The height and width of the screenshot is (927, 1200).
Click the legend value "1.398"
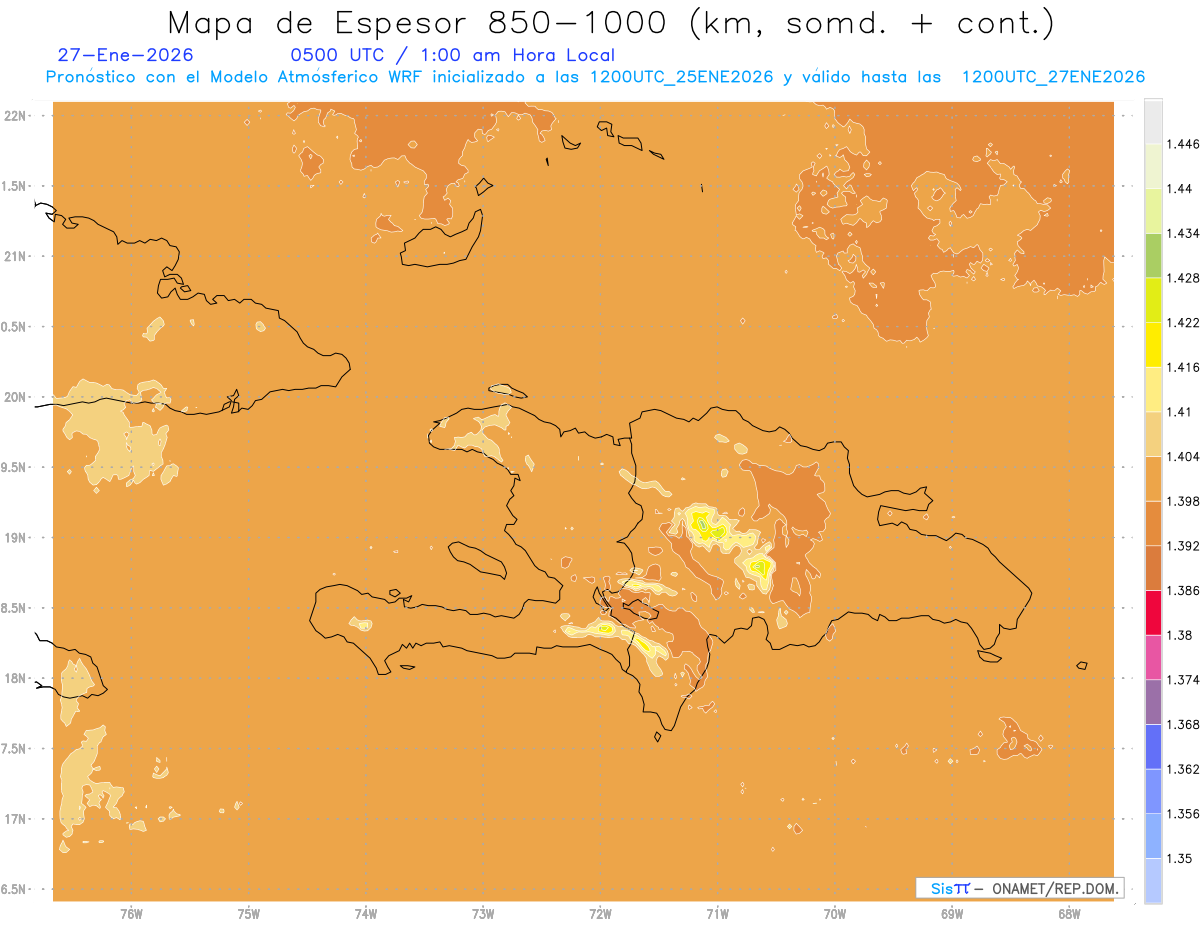[1184, 501]
